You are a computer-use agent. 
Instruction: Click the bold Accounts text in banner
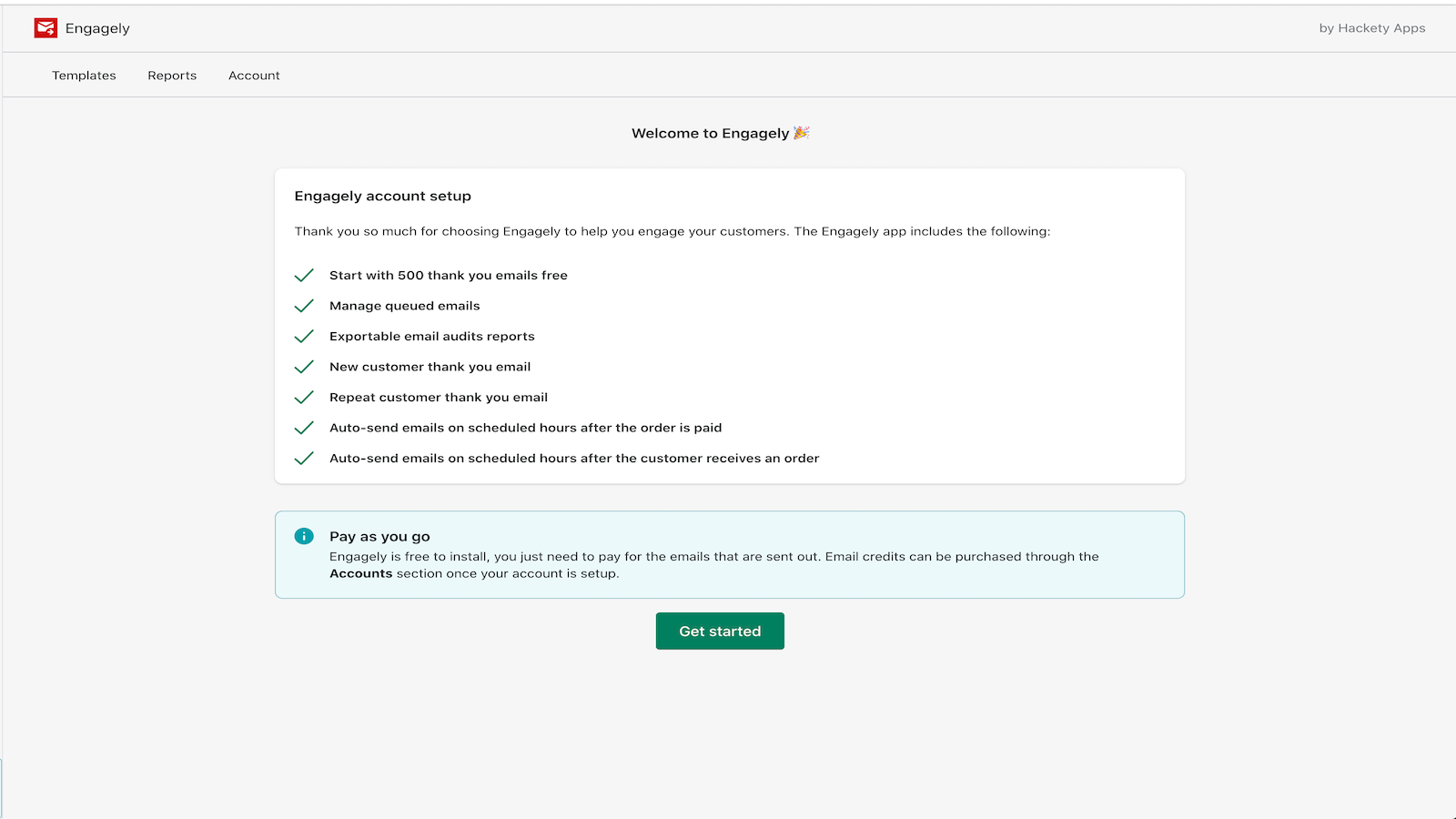click(x=360, y=574)
